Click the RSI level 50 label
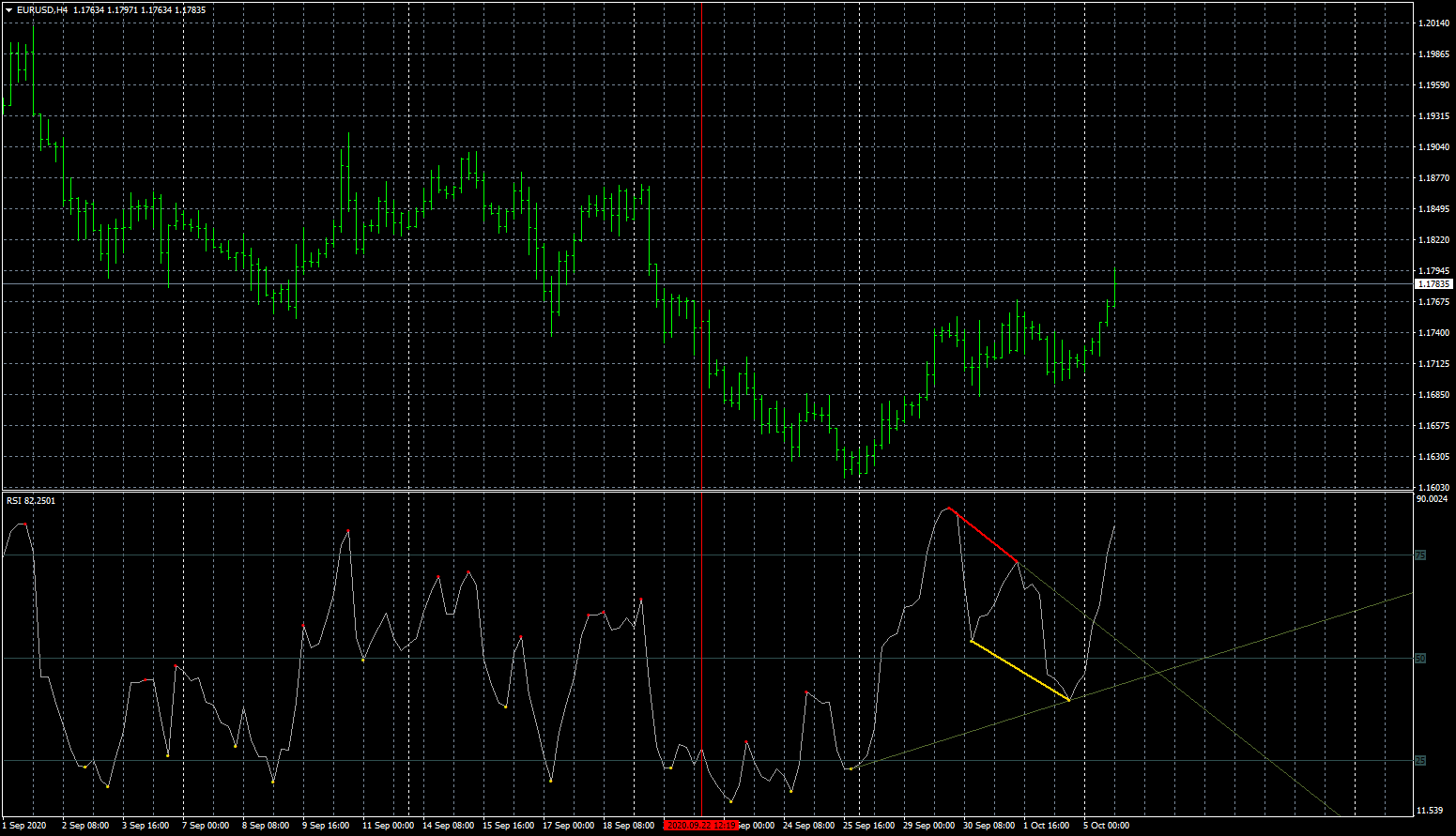1456x836 pixels. click(x=1420, y=659)
